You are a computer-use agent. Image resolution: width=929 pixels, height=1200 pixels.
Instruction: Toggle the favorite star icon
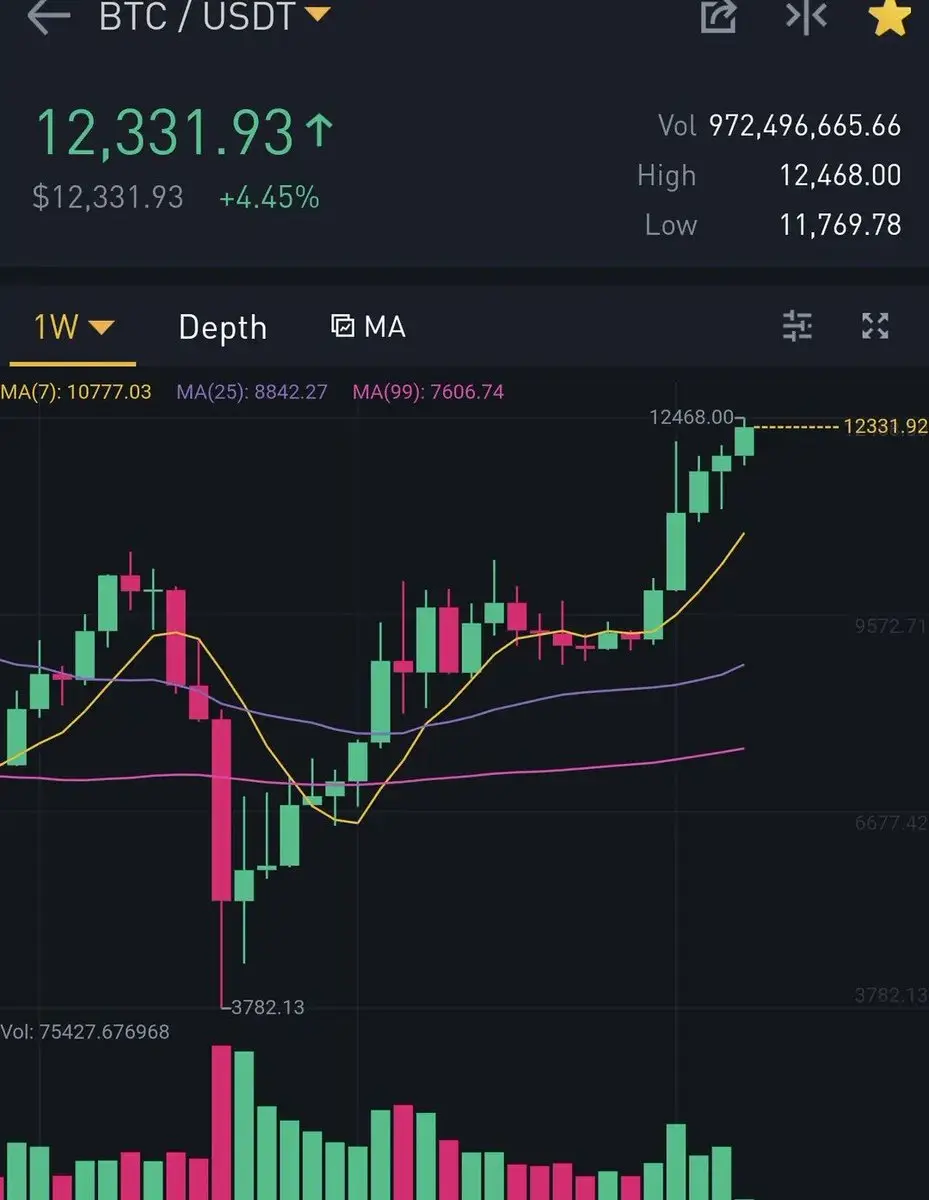coord(889,16)
